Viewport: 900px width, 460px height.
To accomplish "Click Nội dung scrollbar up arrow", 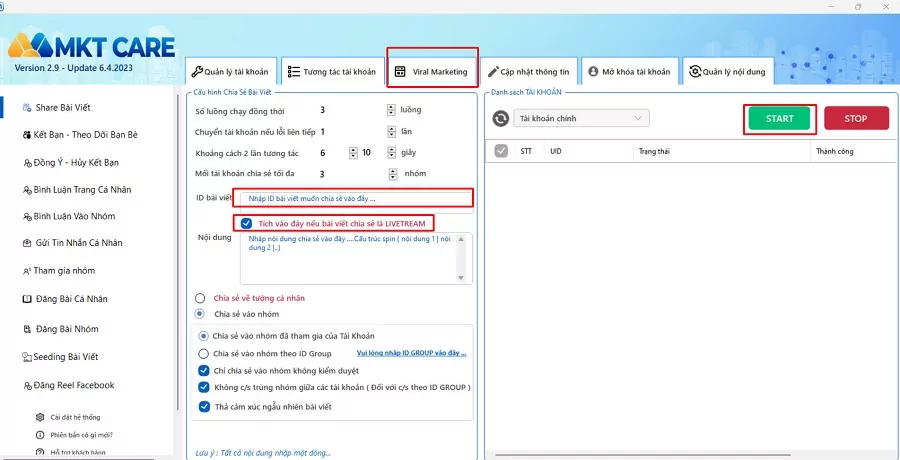I will pyautogui.click(x=461, y=239).
